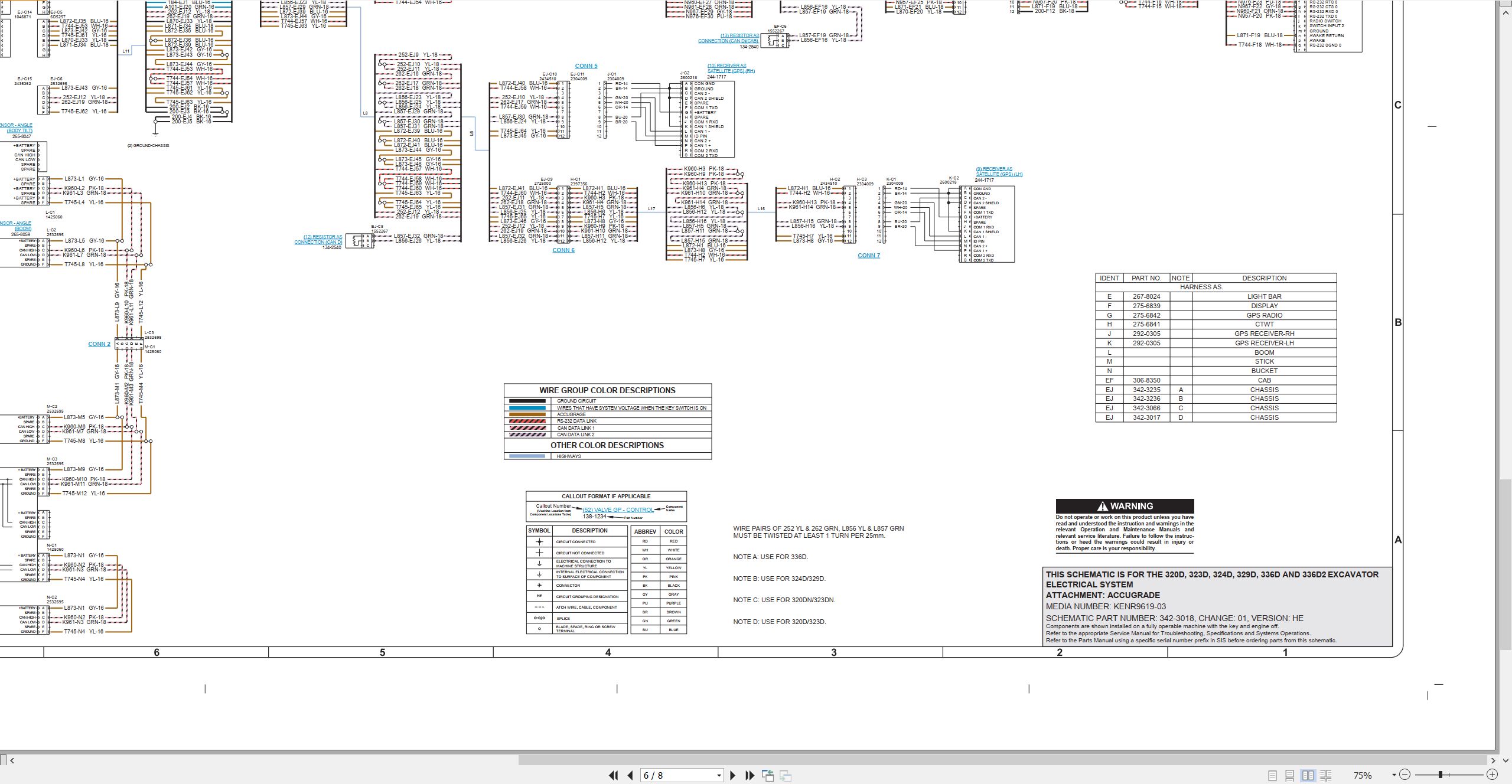
Task: Open the 75% zoom level dropdown
Action: point(1394,775)
